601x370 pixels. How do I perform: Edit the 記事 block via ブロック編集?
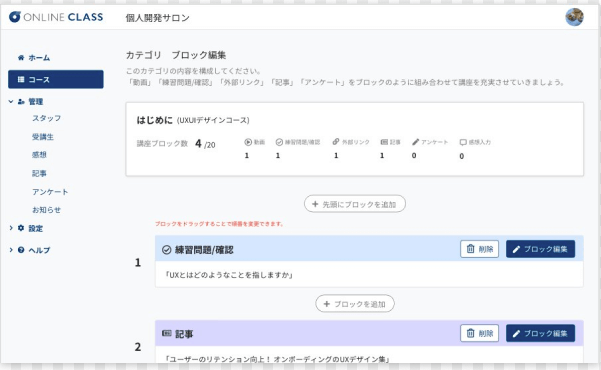pos(540,333)
